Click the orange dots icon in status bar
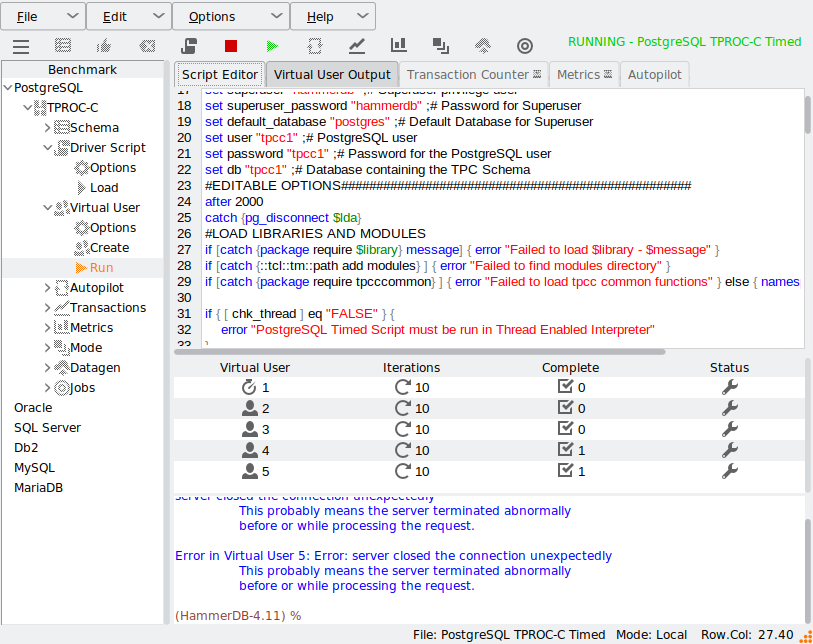The width and height of the screenshot is (813, 644). point(806,636)
